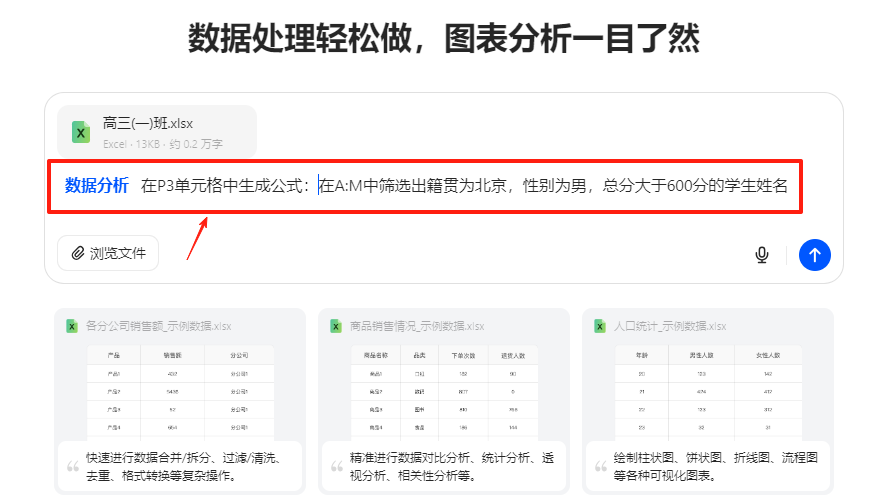Click the Excel icon beside 各分公司销售额 file

click(72, 326)
